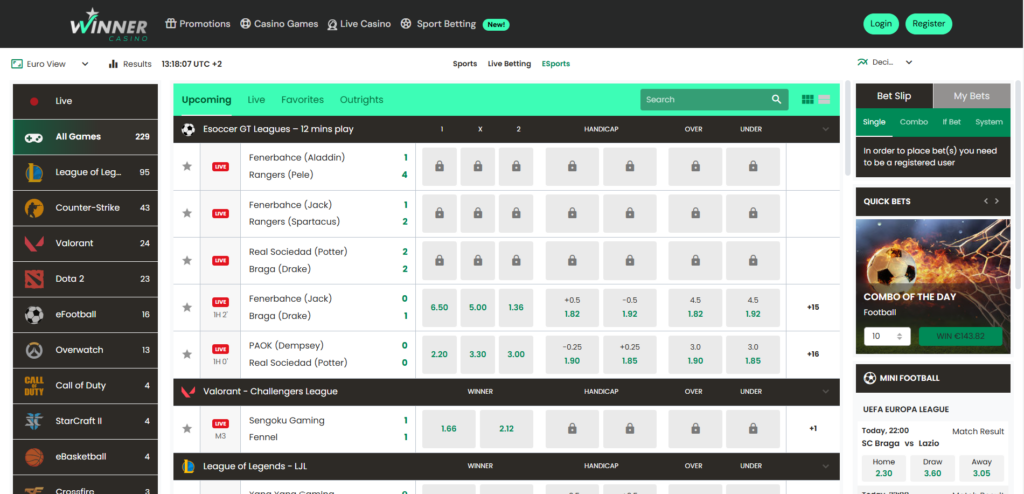Open Valorant from the sidebar icon
The image size is (1024, 494).
34,243
